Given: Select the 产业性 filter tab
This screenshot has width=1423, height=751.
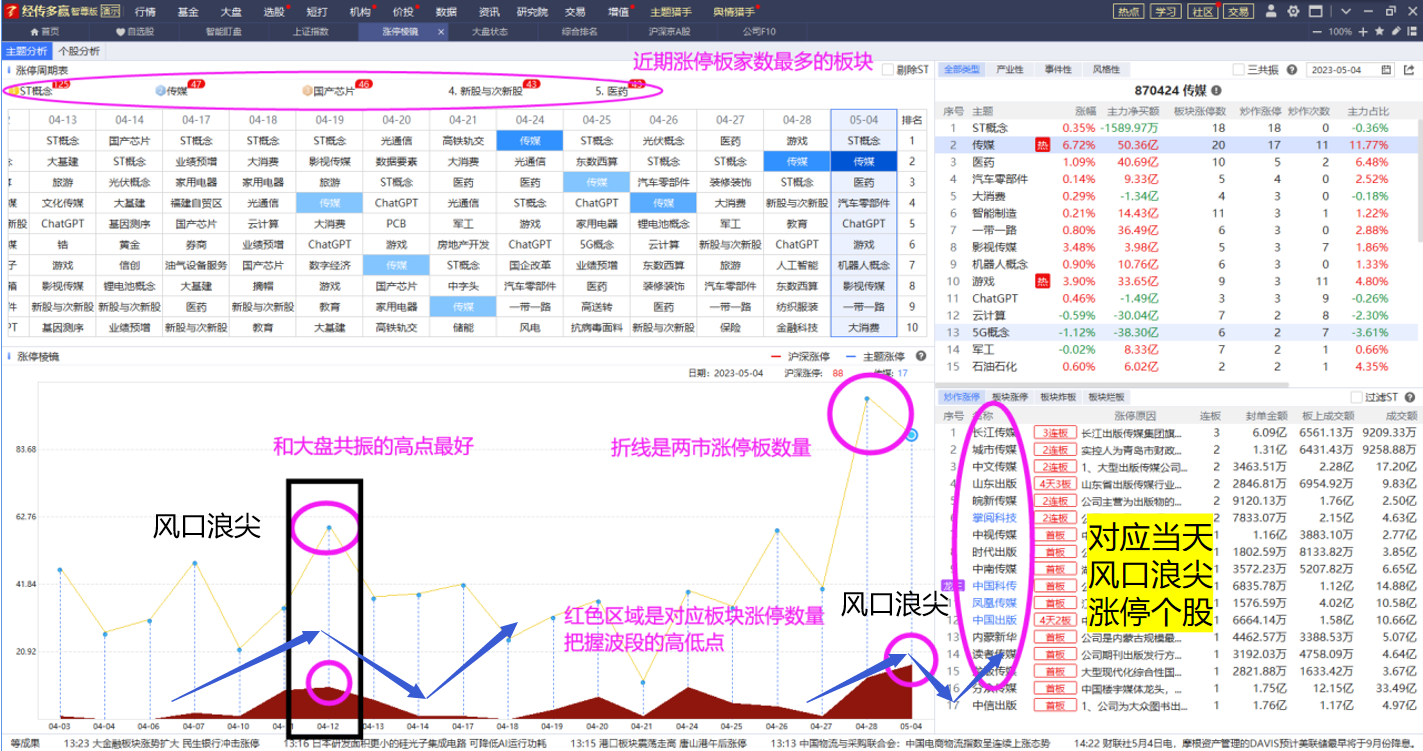Looking at the screenshot, I should pos(1010,70).
